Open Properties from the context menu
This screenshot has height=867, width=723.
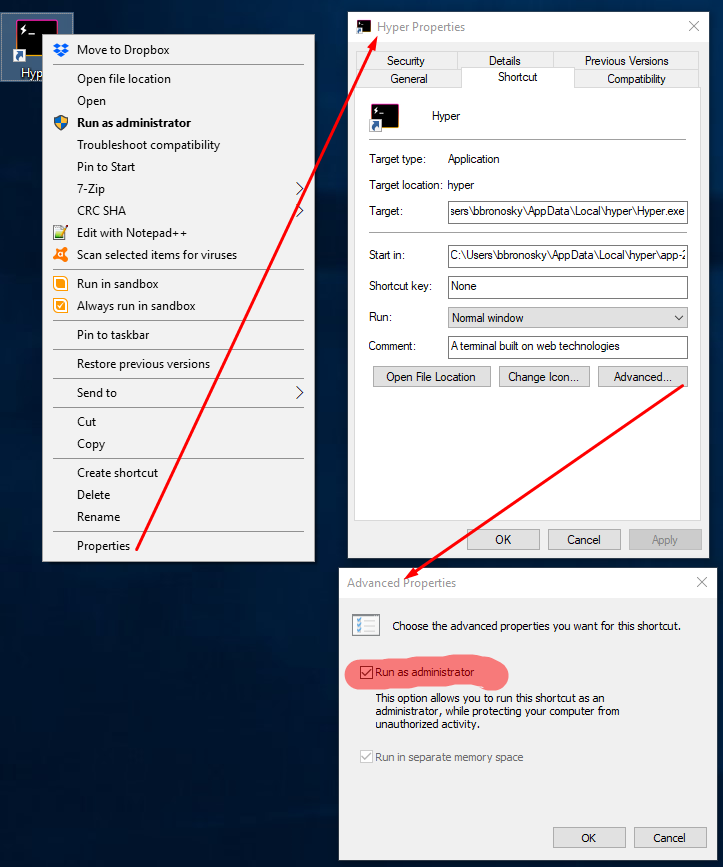coord(179,546)
